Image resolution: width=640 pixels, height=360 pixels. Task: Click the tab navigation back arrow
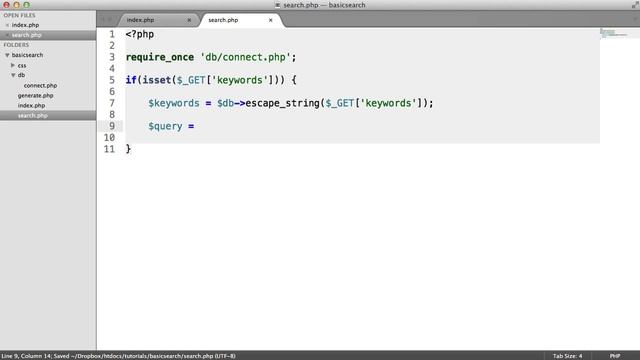click(x=103, y=20)
